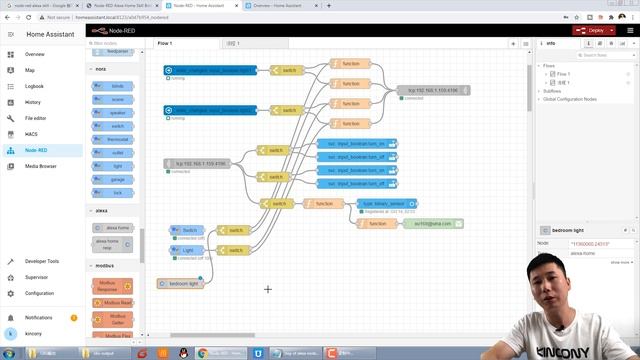Open the Deploy options dropdown arrow
This screenshot has width=640, height=360.
(611, 31)
